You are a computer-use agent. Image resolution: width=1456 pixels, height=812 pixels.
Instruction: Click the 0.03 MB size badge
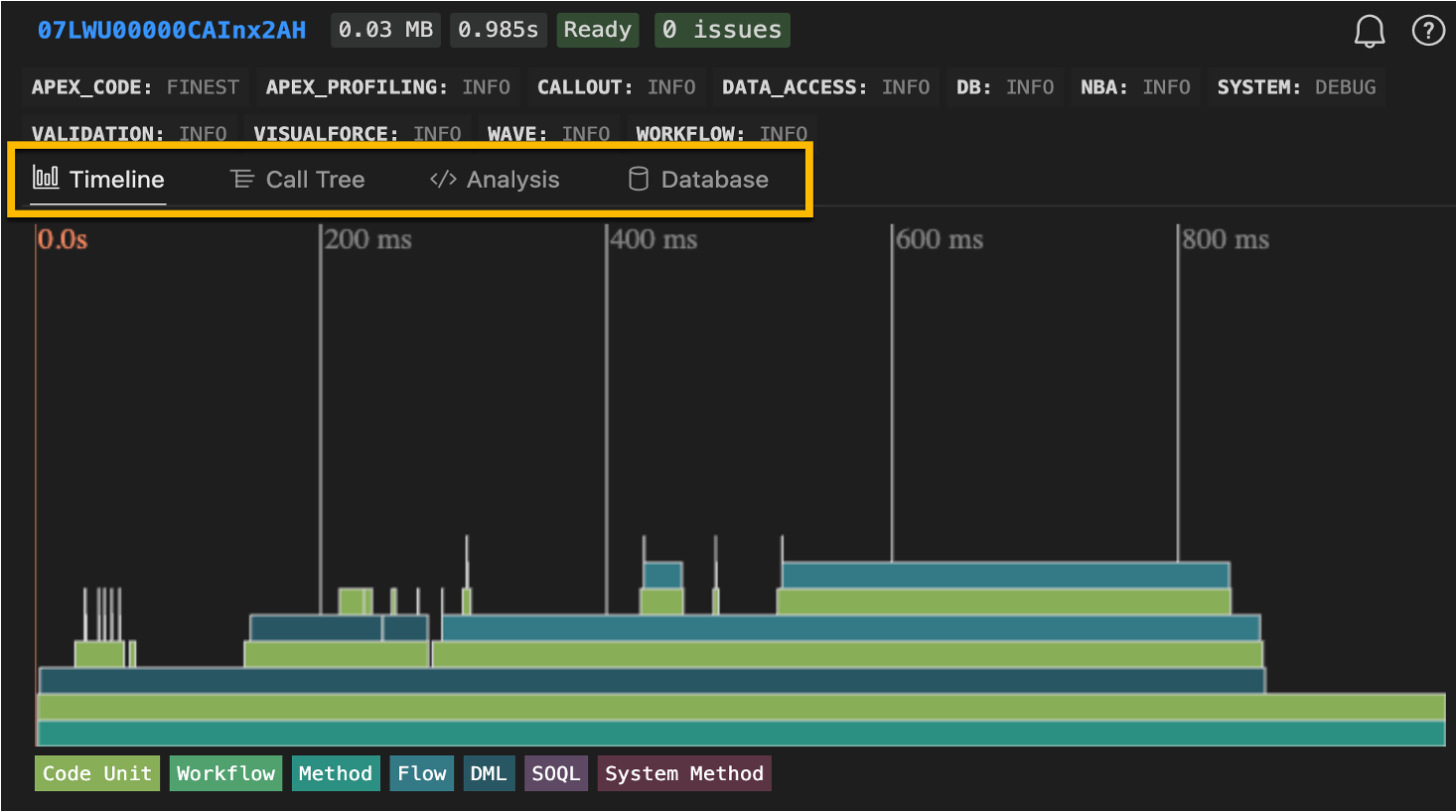pos(386,30)
